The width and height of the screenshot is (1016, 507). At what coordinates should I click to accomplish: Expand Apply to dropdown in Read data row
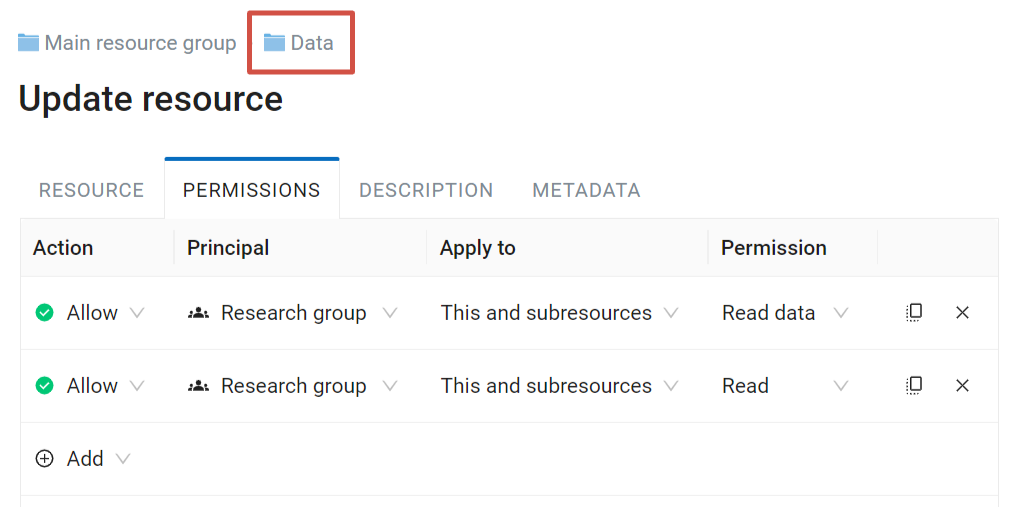560,313
